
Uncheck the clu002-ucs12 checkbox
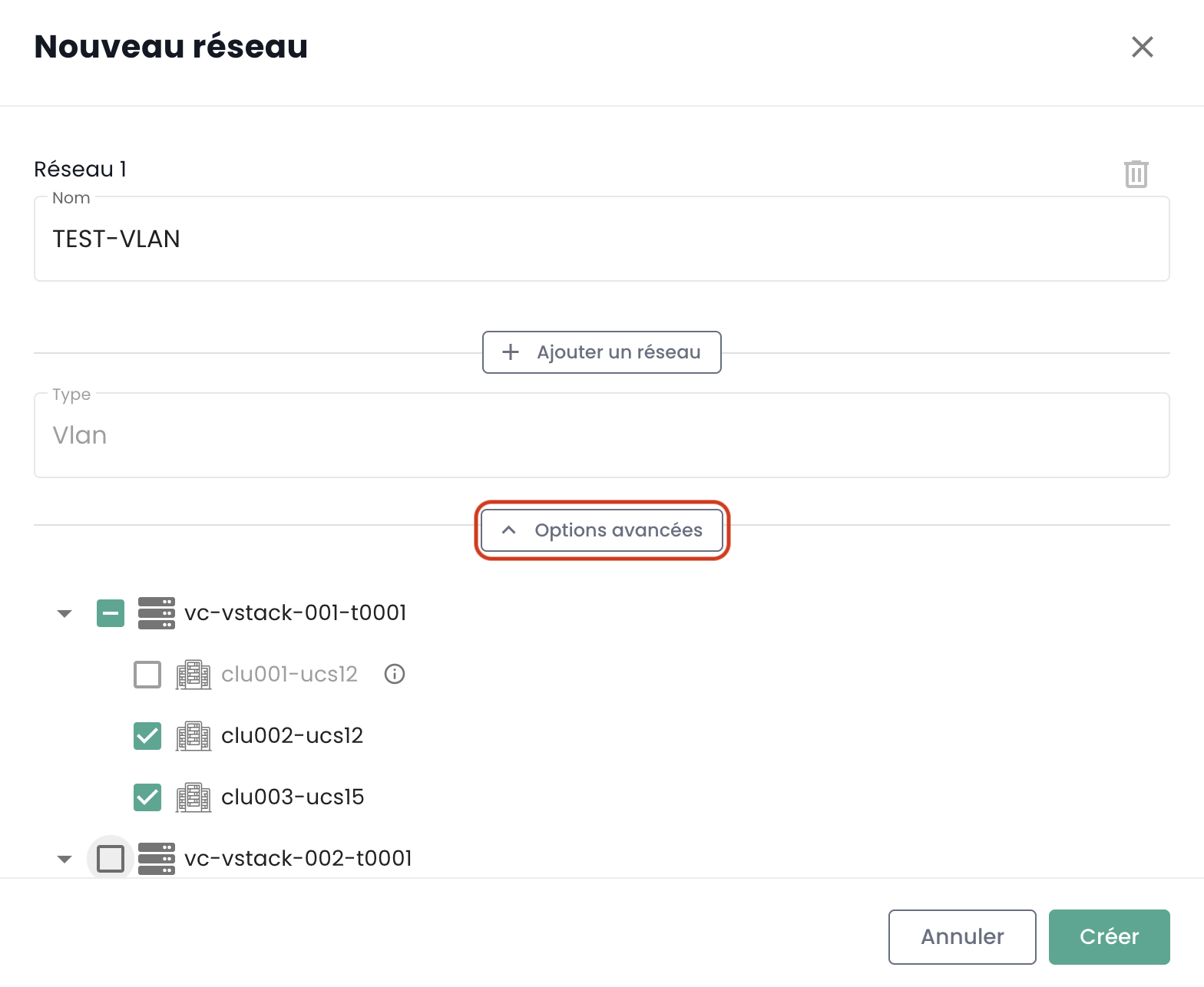[x=147, y=736]
